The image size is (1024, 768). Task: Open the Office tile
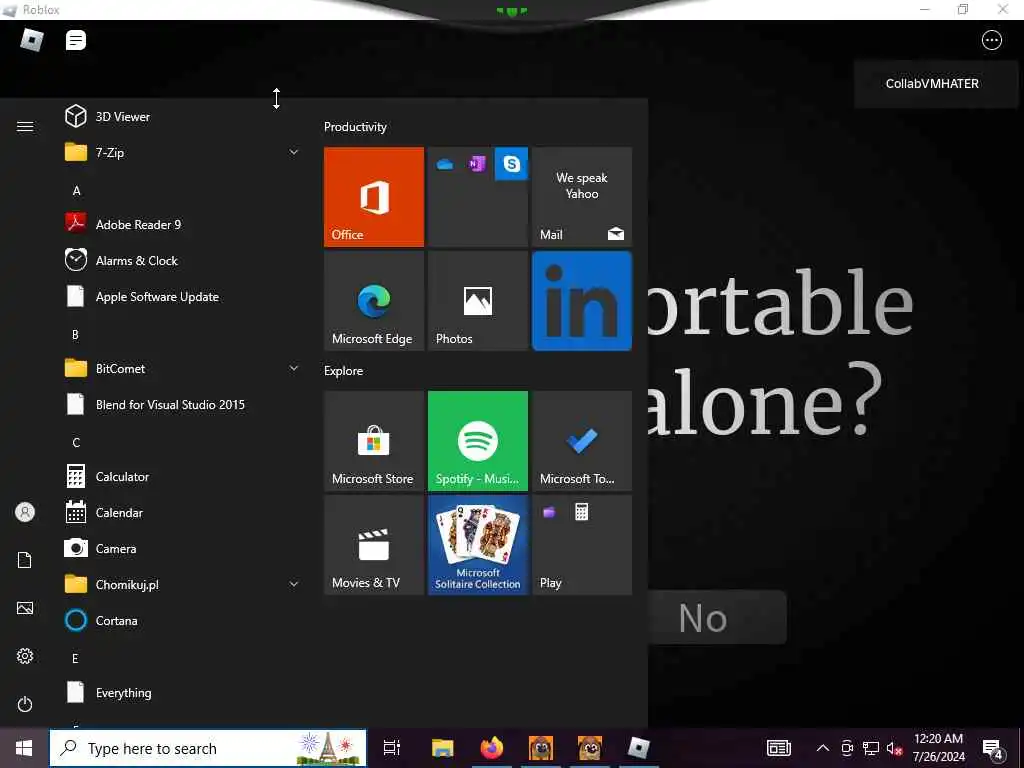tap(374, 197)
